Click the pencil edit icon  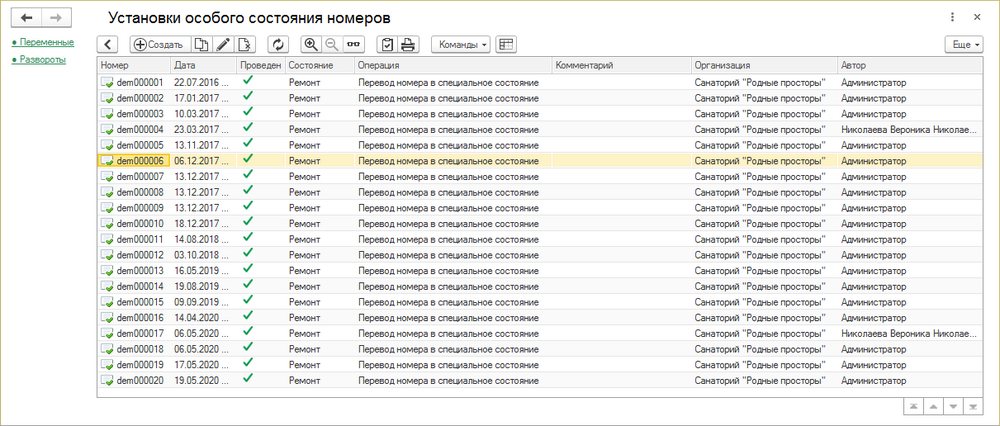(224, 45)
